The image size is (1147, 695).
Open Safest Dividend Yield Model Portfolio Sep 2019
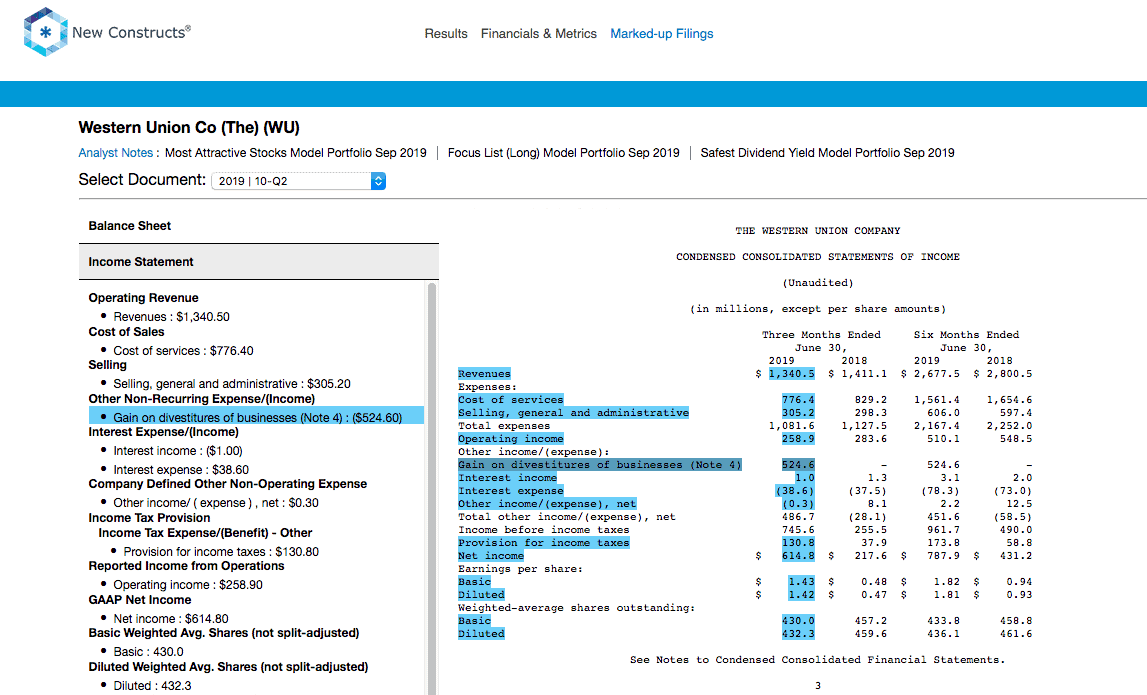coord(827,153)
